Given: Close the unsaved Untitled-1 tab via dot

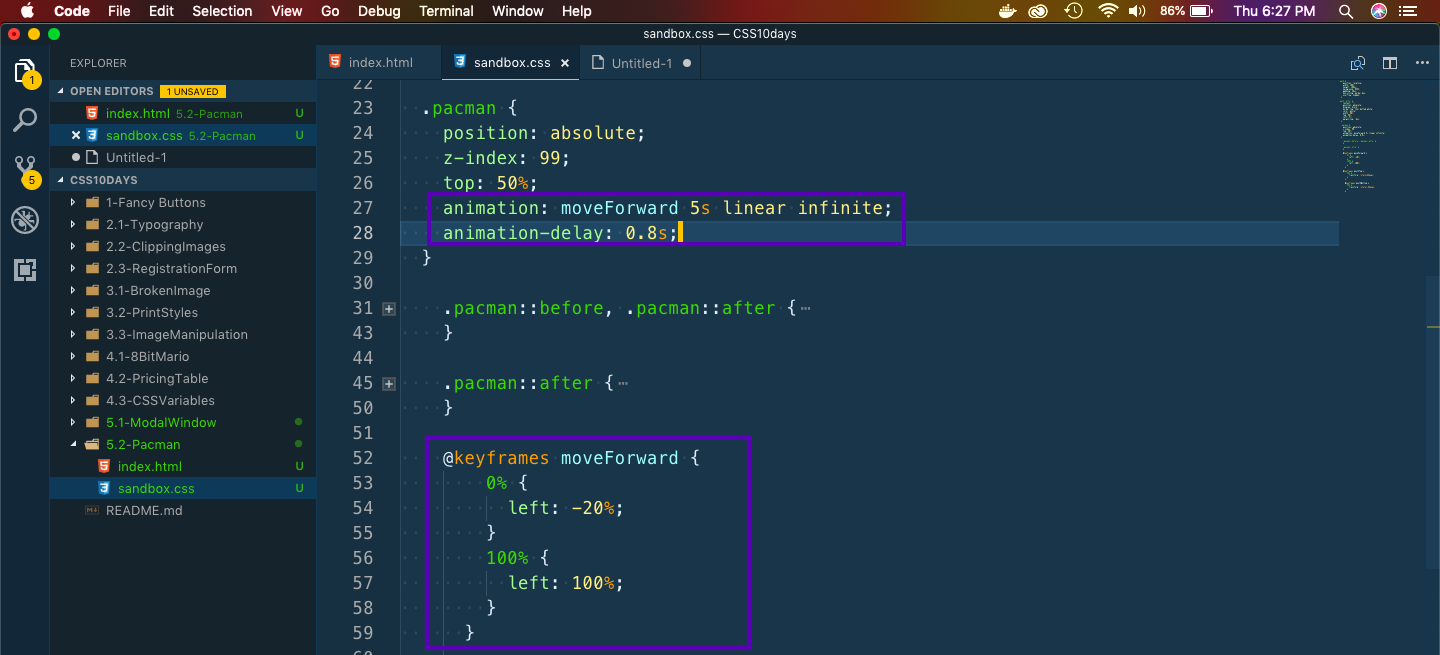Looking at the screenshot, I should point(687,63).
